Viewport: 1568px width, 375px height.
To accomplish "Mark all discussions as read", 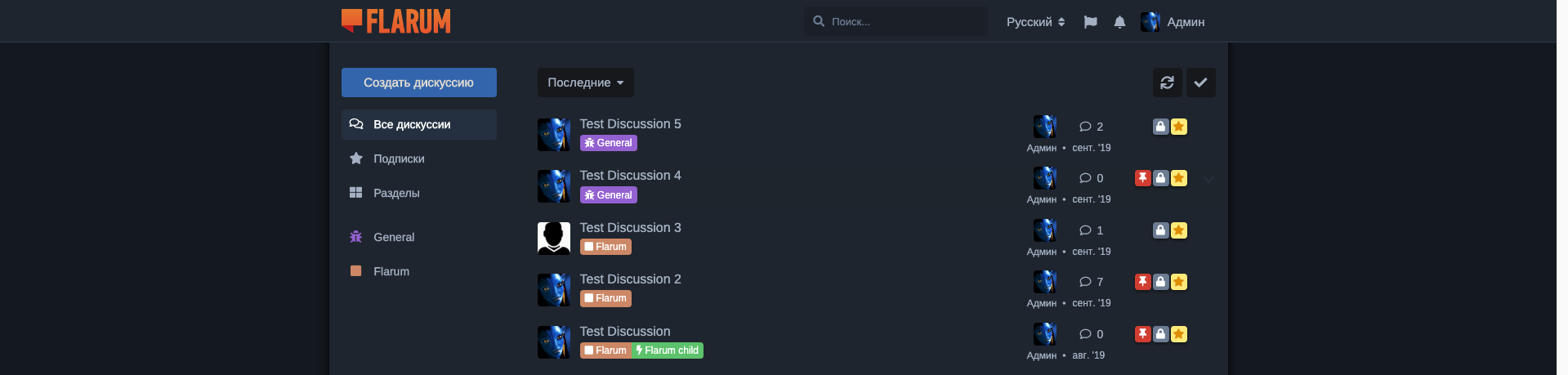I will (x=1200, y=83).
